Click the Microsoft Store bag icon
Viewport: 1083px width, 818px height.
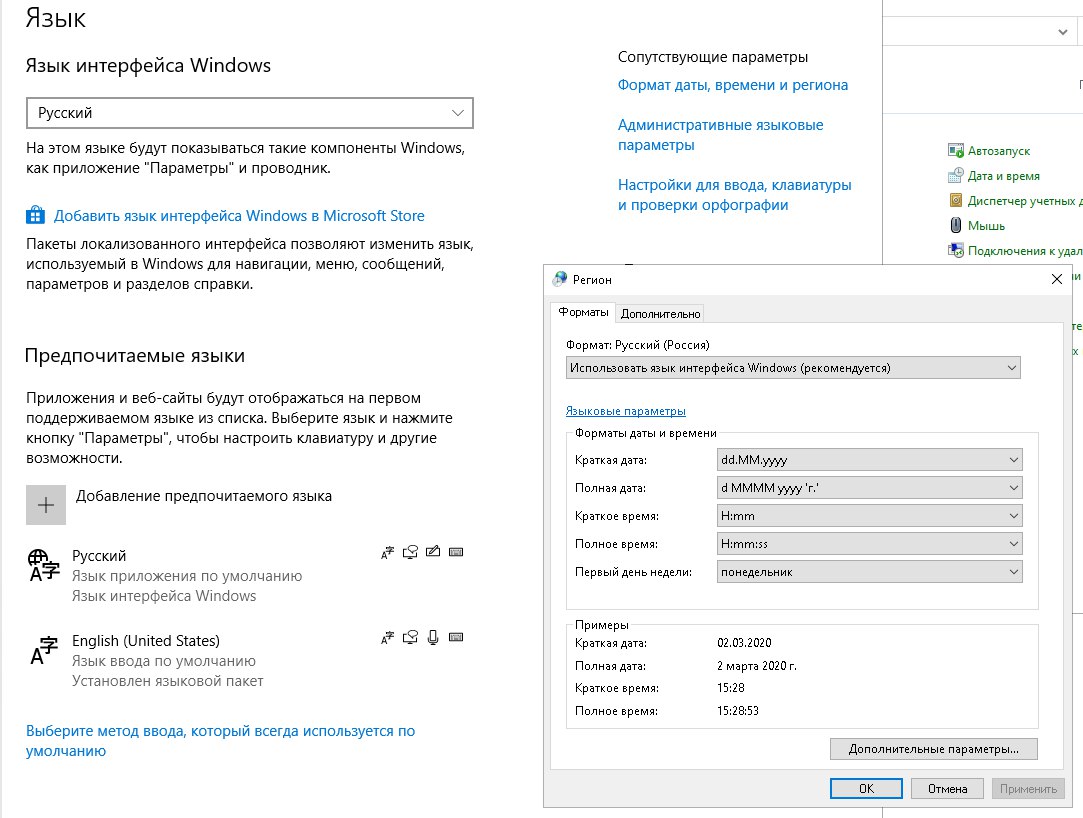35,216
